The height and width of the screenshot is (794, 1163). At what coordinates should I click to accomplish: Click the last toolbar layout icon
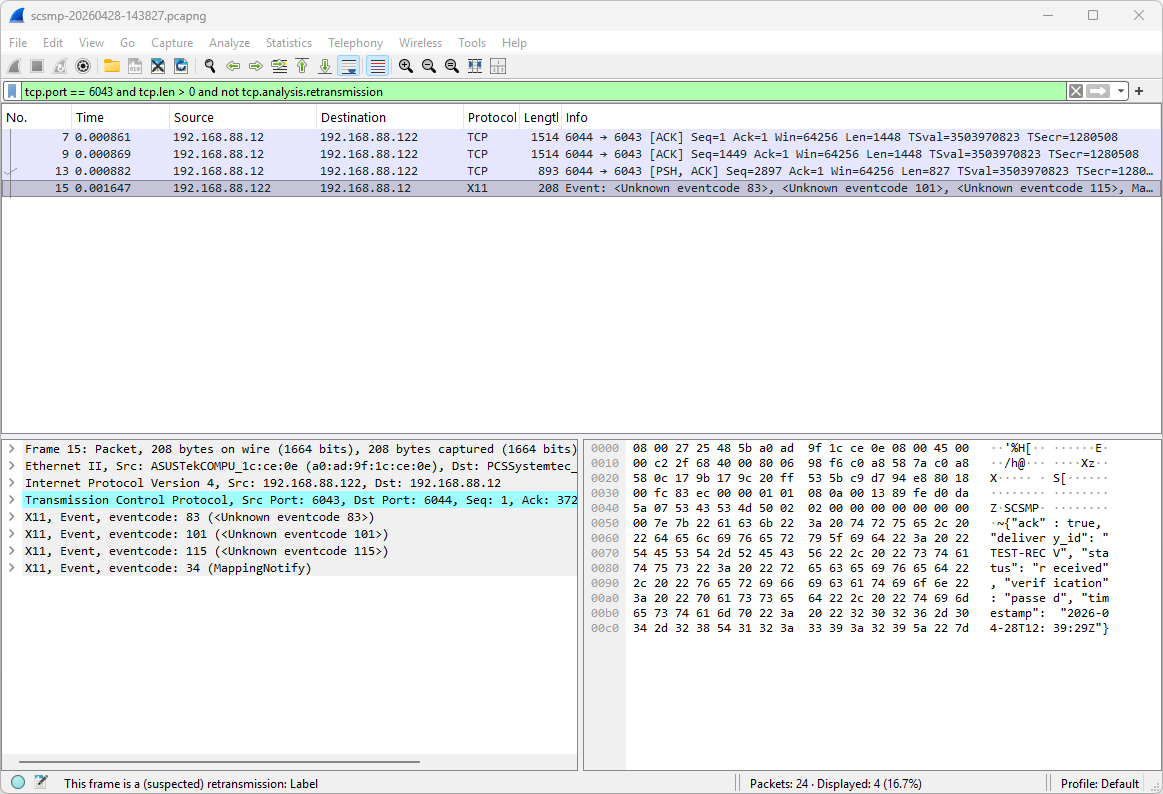498,66
